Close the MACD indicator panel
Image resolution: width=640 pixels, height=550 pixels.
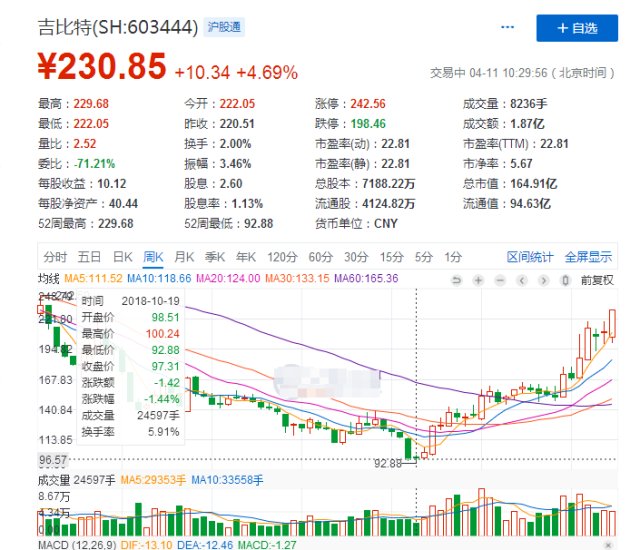tap(608, 545)
